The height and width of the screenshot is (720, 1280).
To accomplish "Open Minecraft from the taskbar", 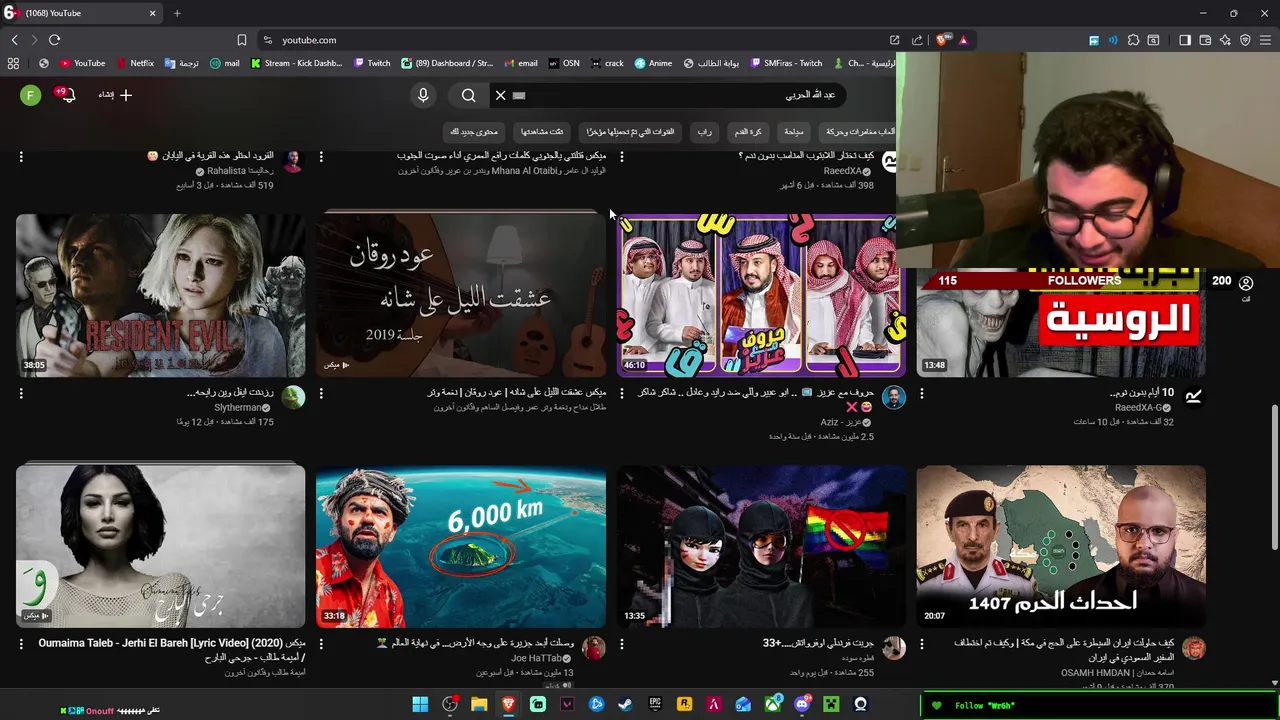I will coord(831,705).
